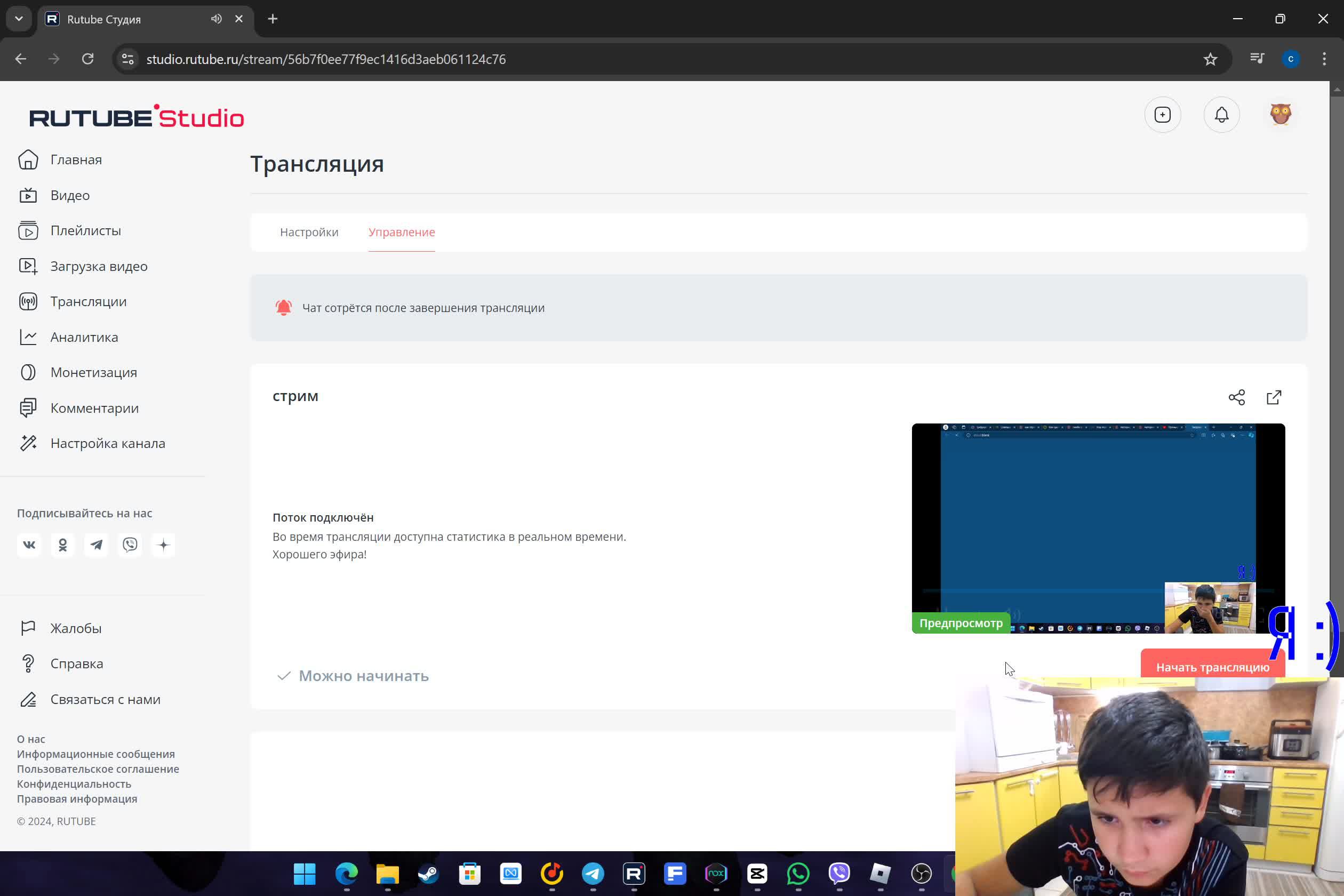Image resolution: width=1344 pixels, height=896 pixels.
Task: View site information icon in address bar
Action: tap(128, 59)
